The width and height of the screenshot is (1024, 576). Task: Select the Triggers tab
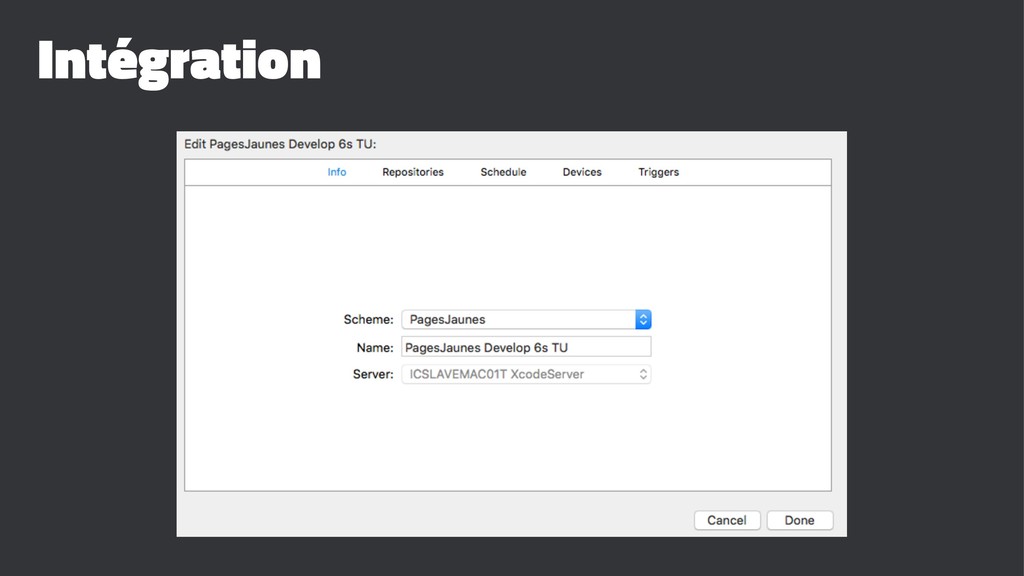[x=658, y=172]
